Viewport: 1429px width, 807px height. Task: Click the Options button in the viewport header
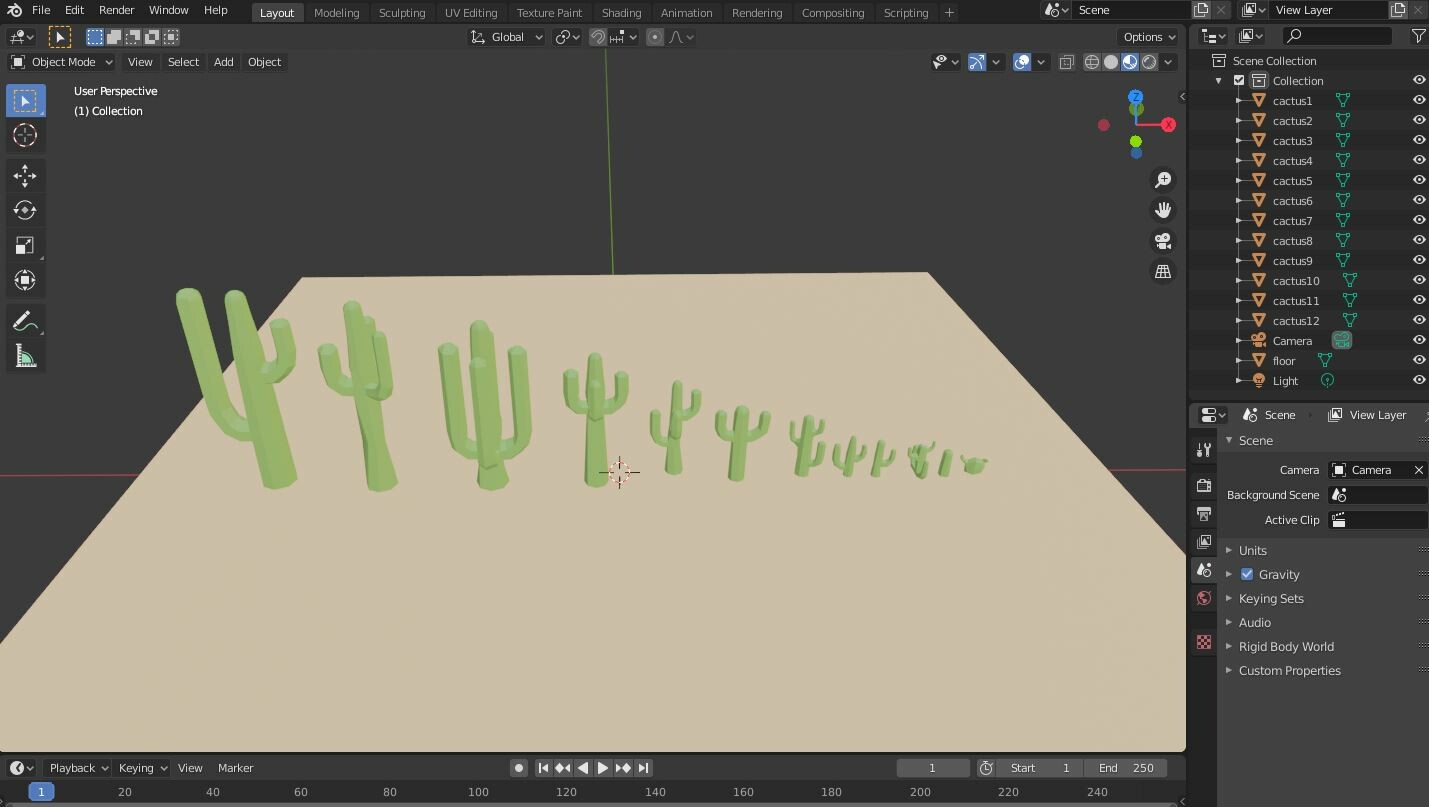pos(1146,36)
